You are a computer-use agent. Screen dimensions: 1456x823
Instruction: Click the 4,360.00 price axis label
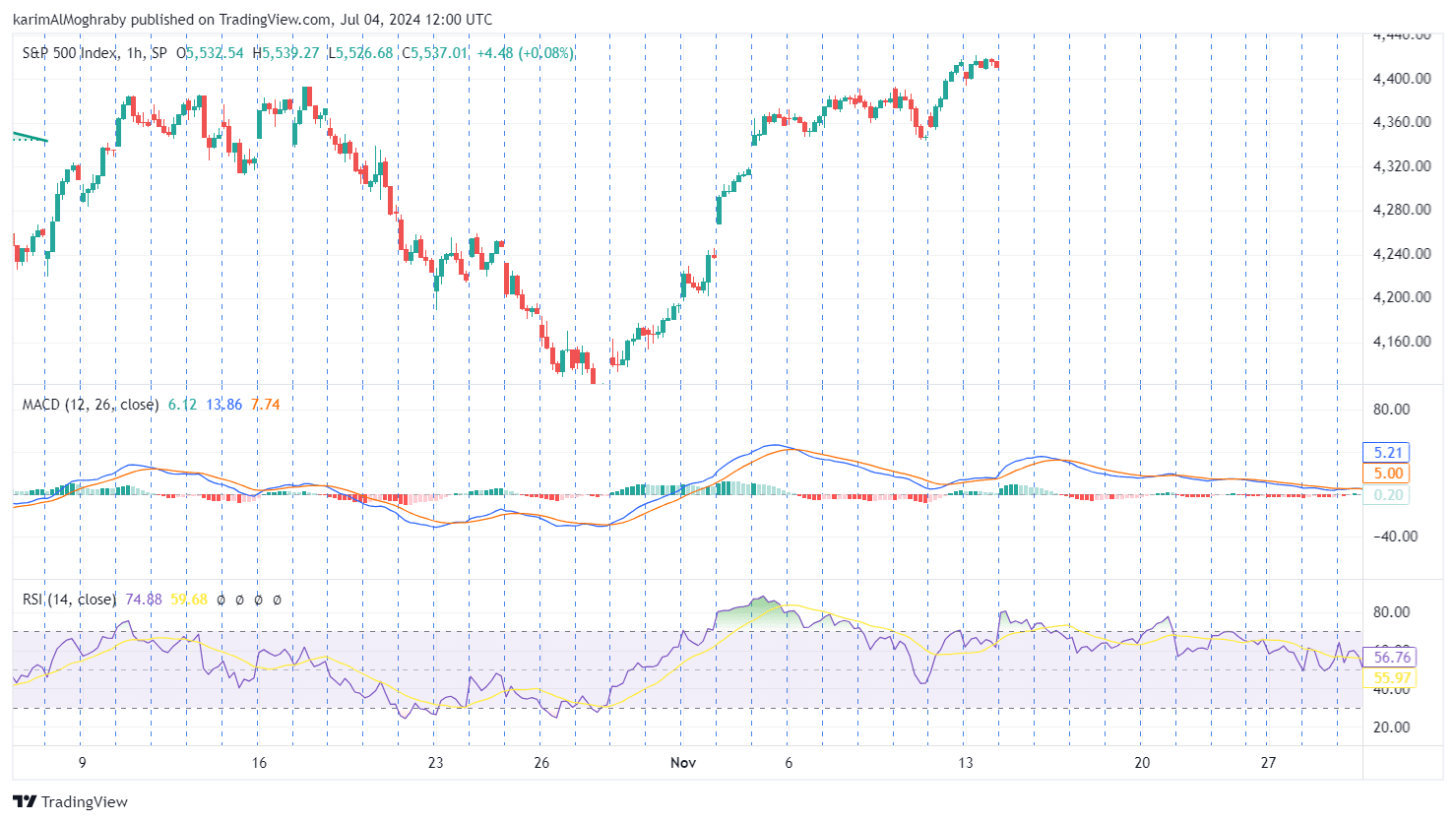point(1402,122)
